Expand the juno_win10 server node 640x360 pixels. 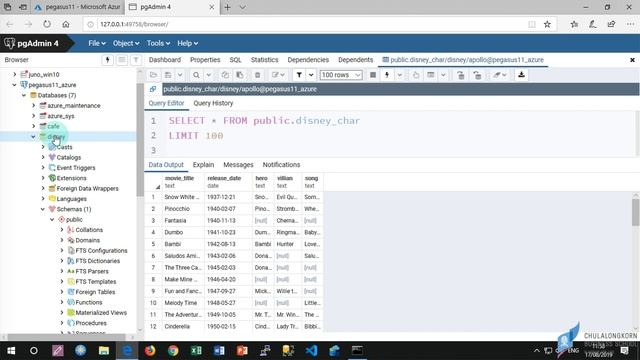pos(15,74)
